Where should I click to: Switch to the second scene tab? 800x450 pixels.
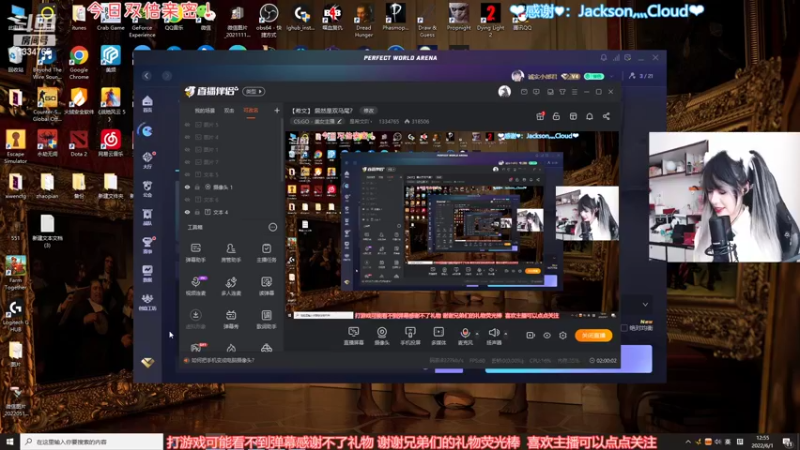(229, 110)
